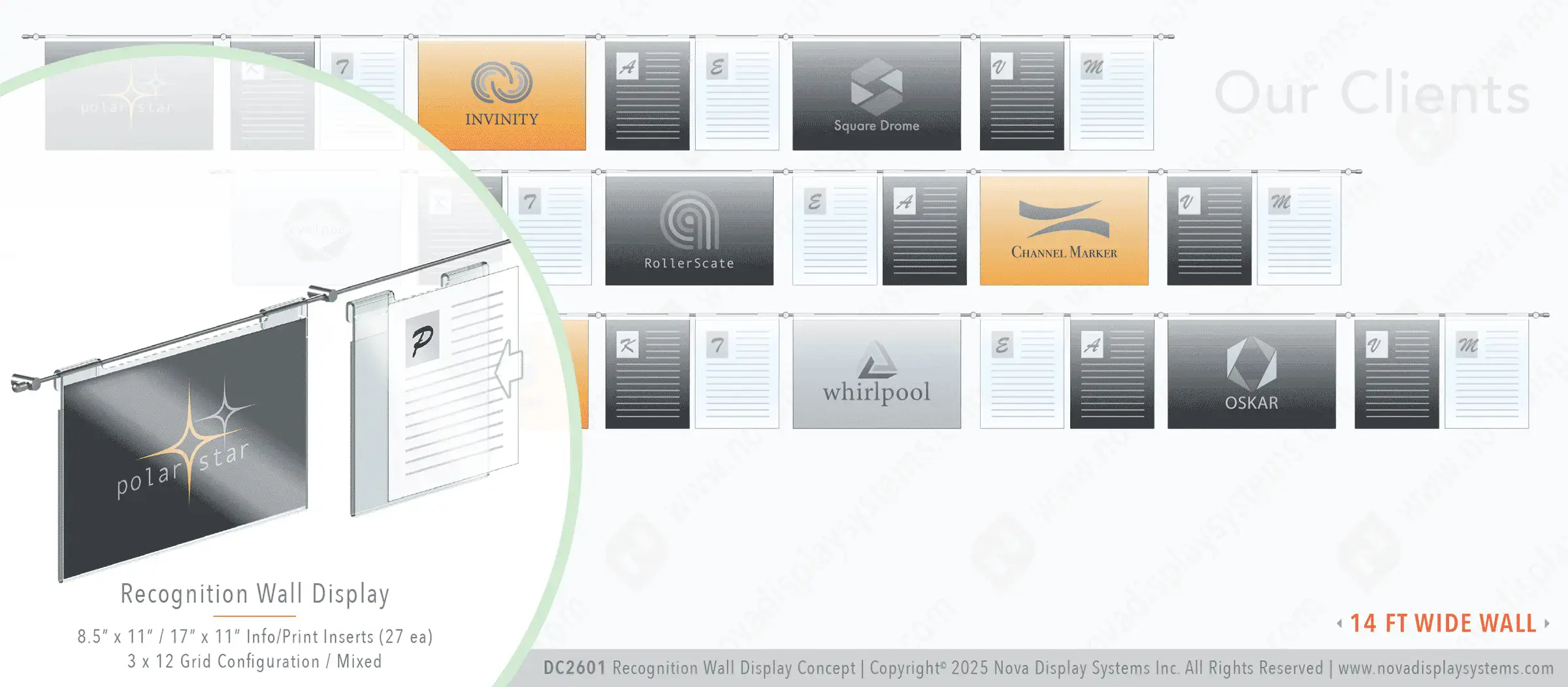Click the Channel Marker wave logo
This screenshot has height=687, width=1568.
1064,219
